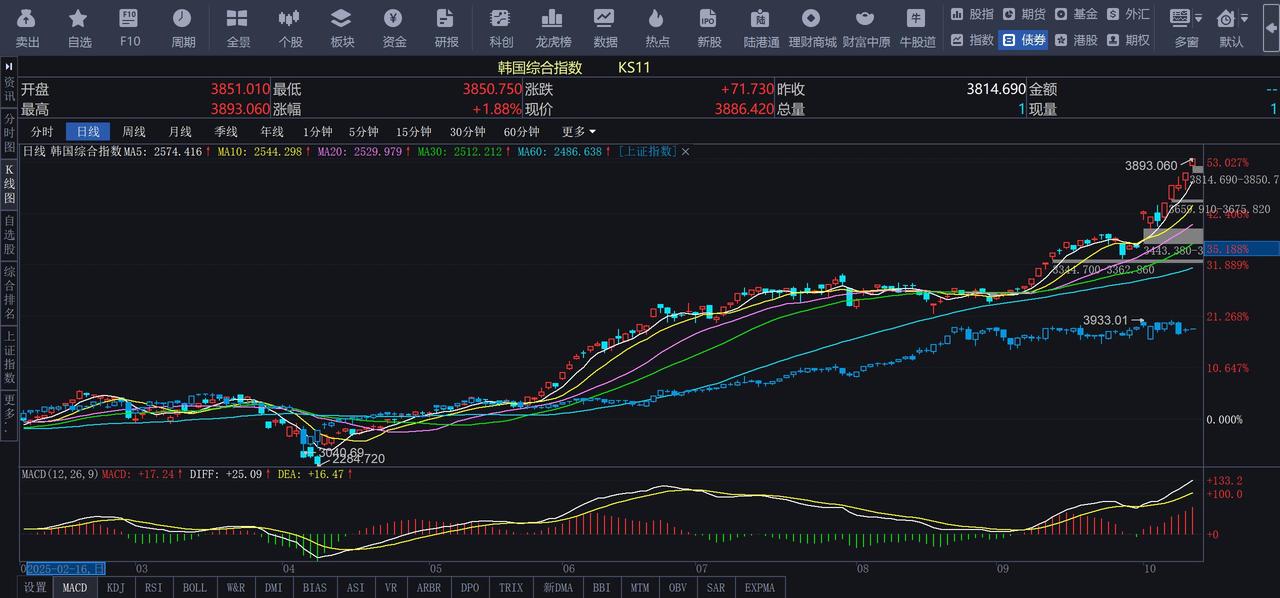Open the 牛股道 icon
The height and width of the screenshot is (598, 1280).
tap(916, 19)
